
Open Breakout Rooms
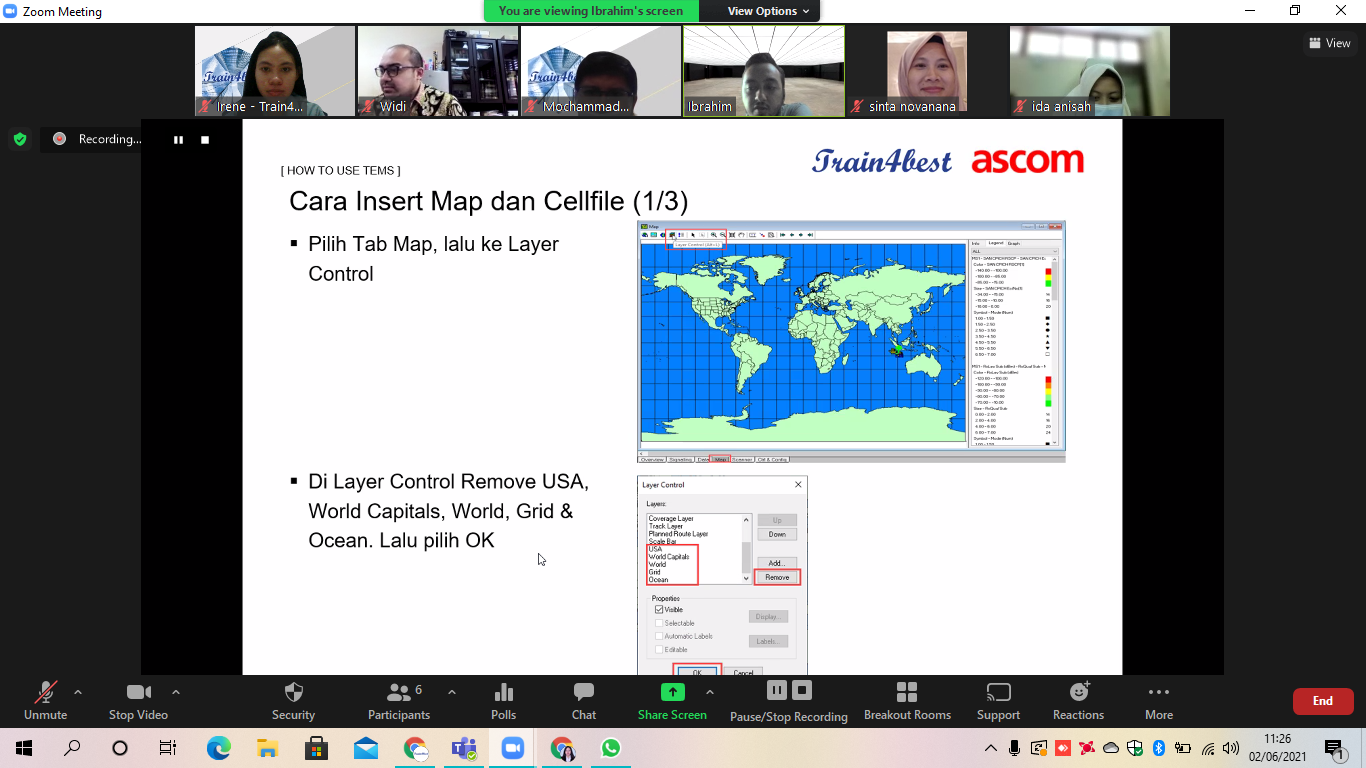907,693
